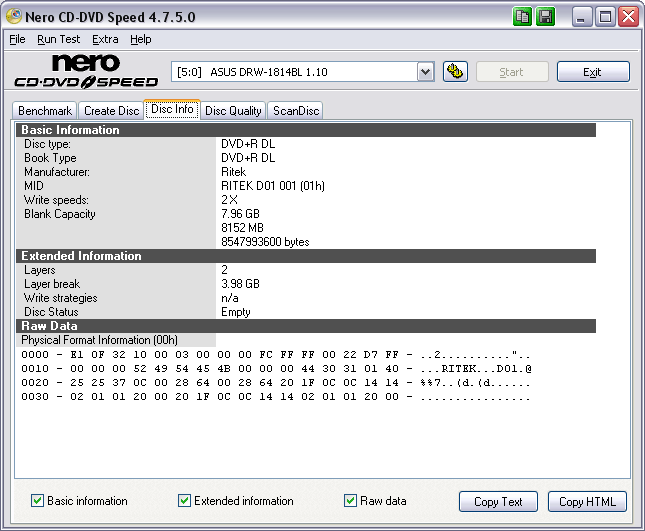Open the Extra menu

(x=105, y=39)
